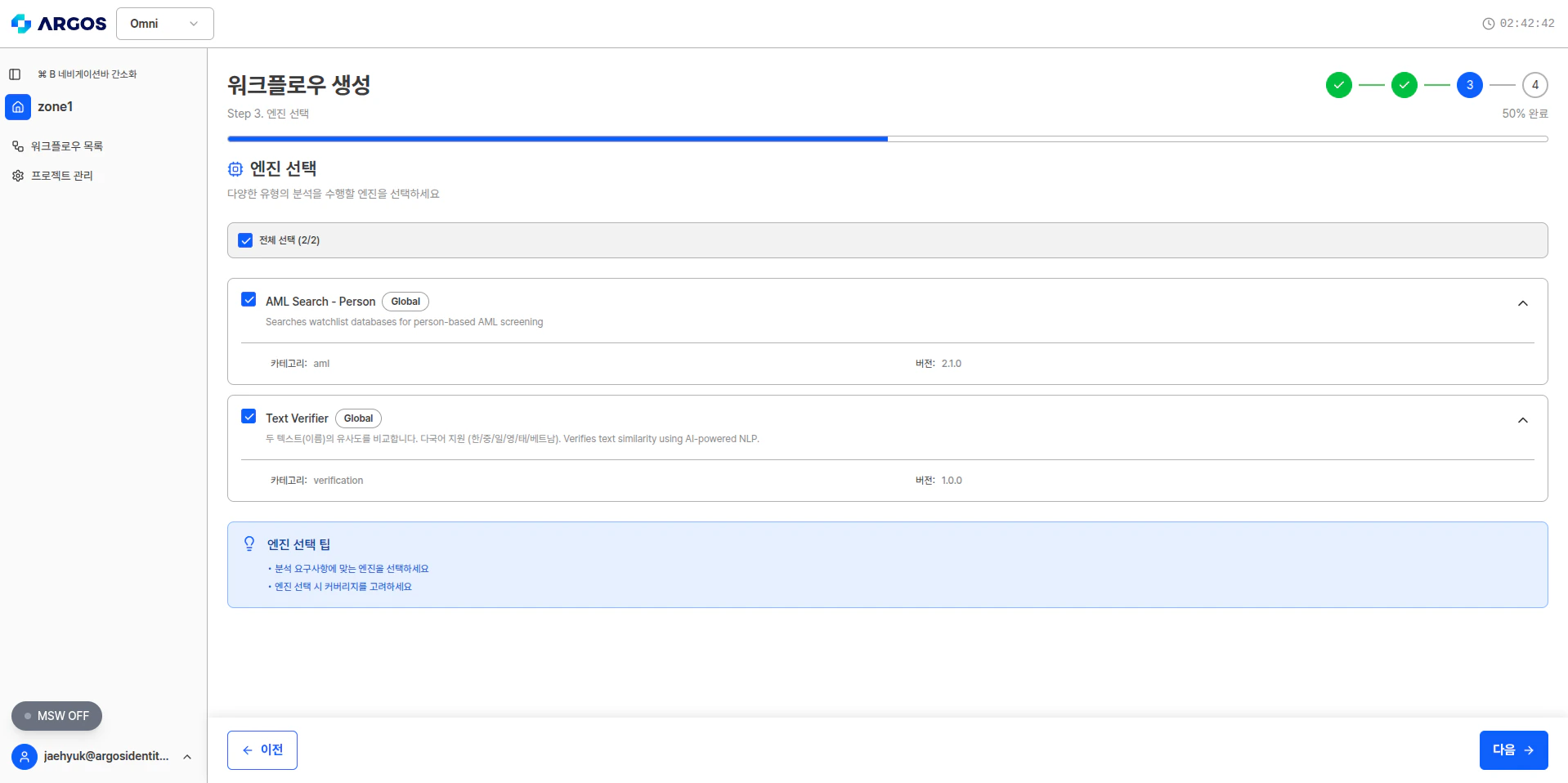This screenshot has width=1568, height=783.
Task: Click completed step 1 indicator
Action: coord(1339,85)
